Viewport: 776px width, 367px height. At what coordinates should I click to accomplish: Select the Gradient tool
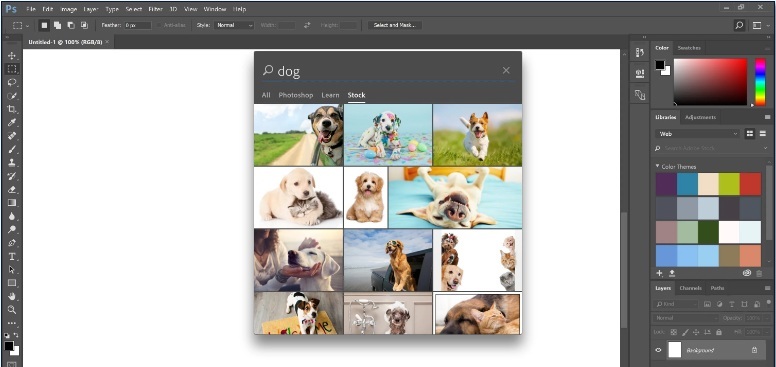(x=12, y=202)
